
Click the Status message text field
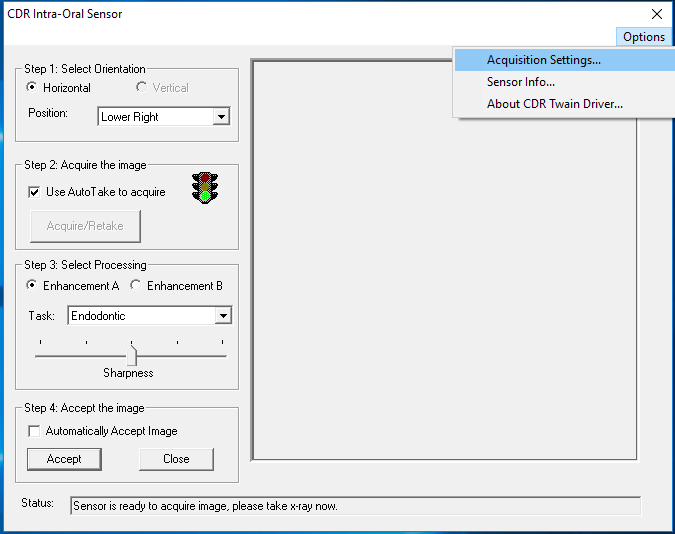click(355, 506)
